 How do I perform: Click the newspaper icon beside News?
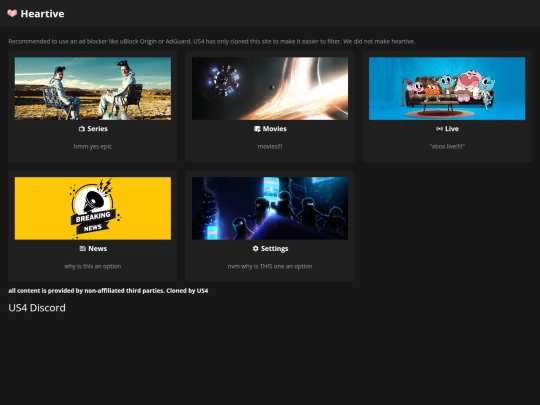tap(83, 248)
